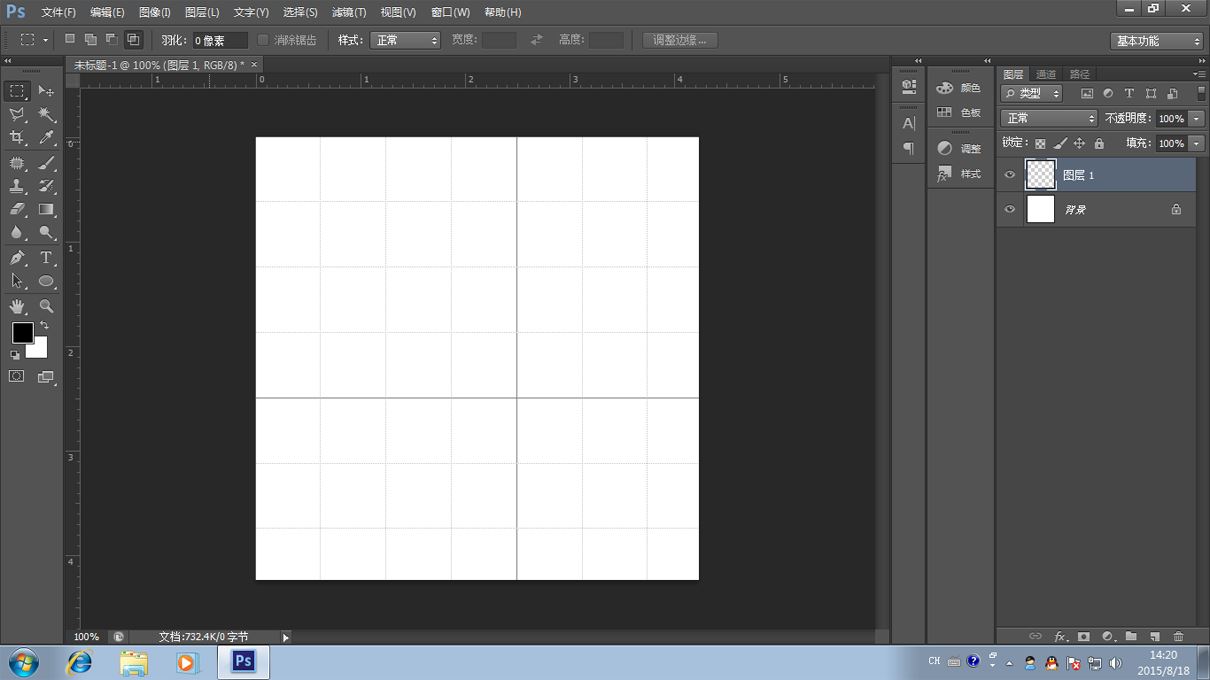Select the Blur tool
Image resolution: width=1210 pixels, height=680 pixels.
(17, 233)
